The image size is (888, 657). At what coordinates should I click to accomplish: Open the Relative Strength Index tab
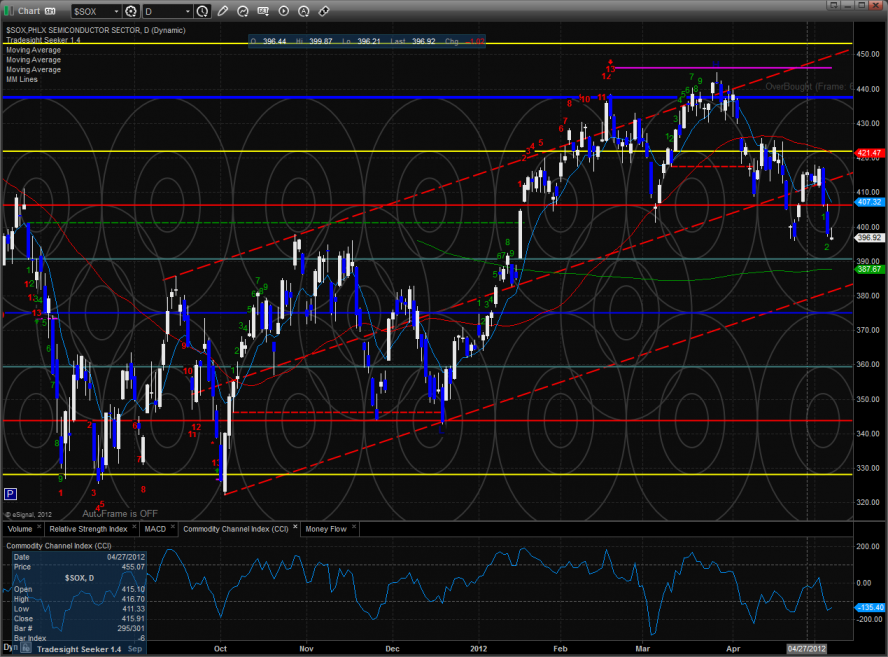[90, 528]
